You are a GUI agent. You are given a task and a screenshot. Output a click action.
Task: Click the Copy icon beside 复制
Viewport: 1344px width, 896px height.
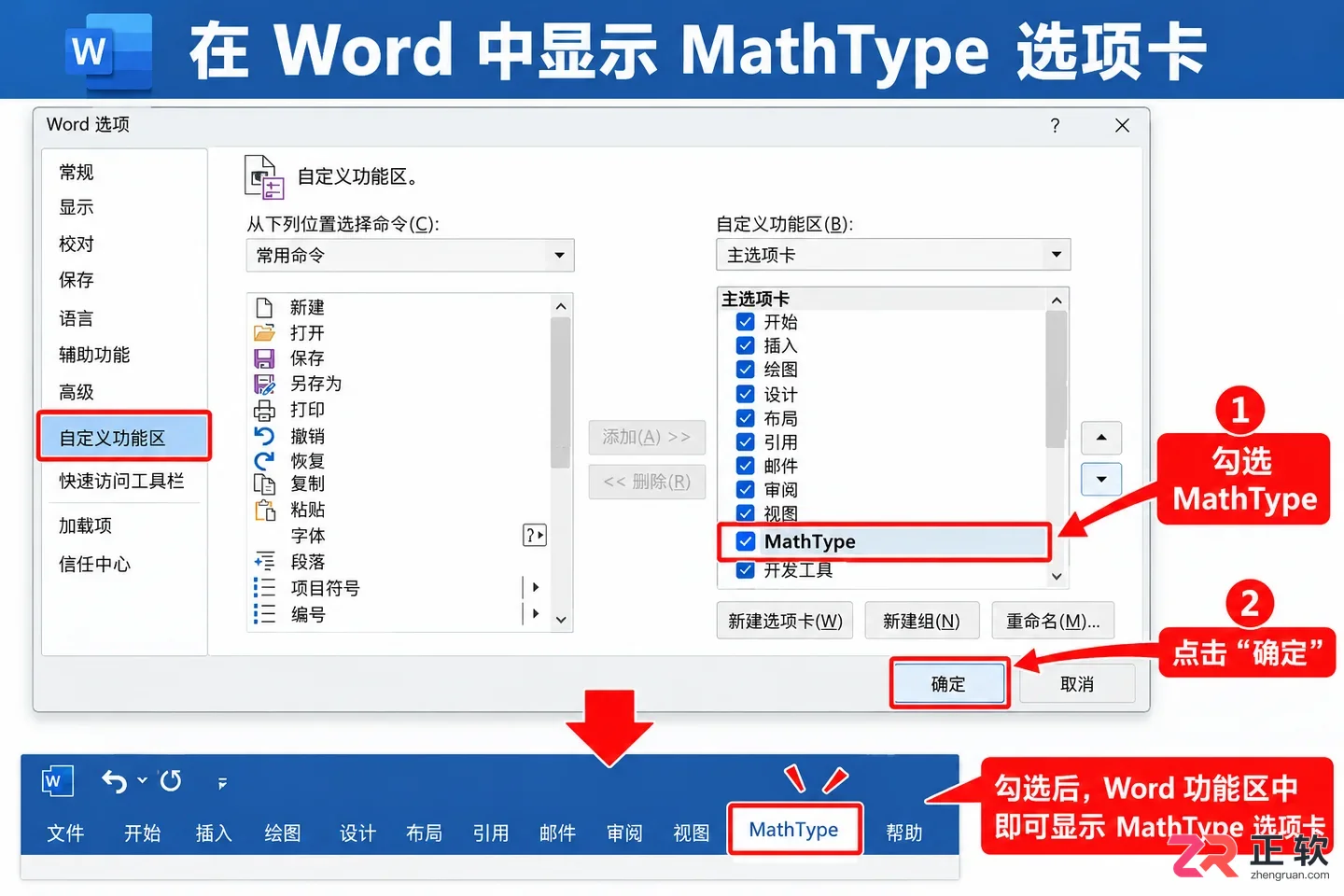[264, 484]
